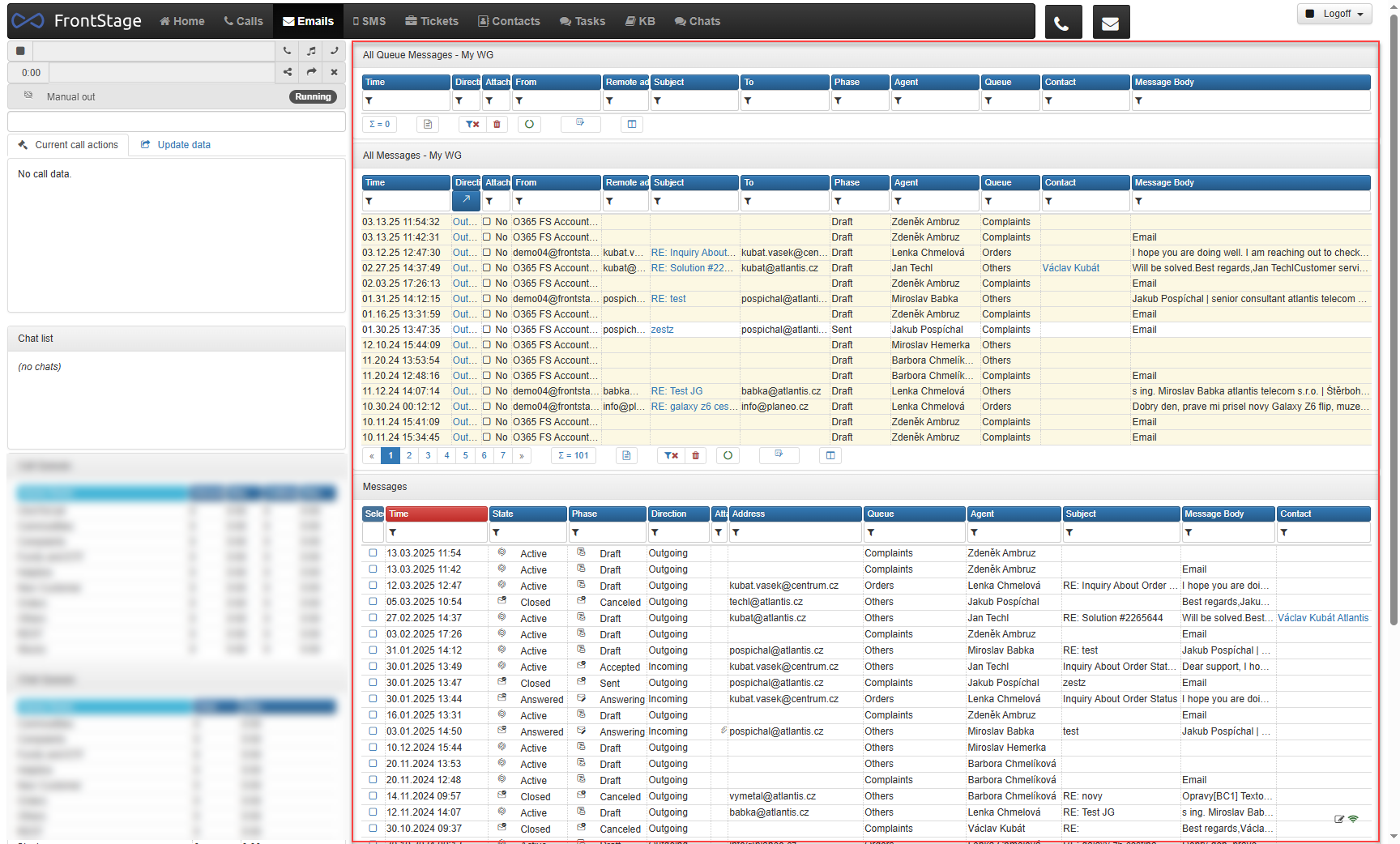Refresh the All Messages table
The width and height of the screenshot is (1400, 844).
(x=728, y=455)
